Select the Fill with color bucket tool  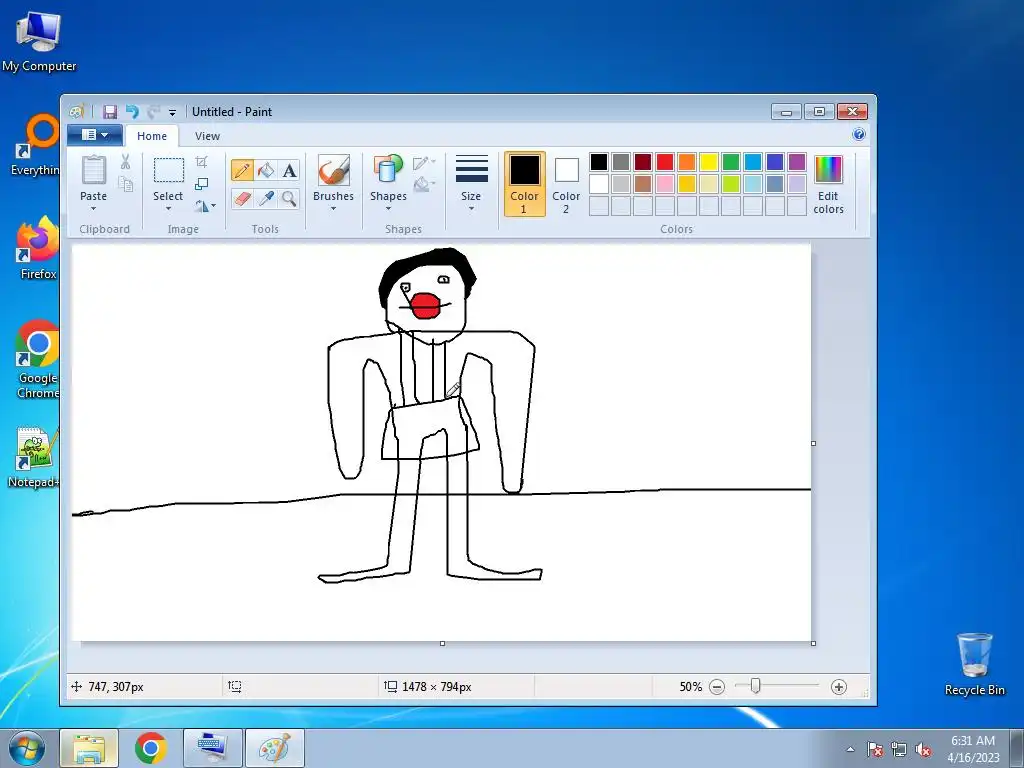pos(266,170)
